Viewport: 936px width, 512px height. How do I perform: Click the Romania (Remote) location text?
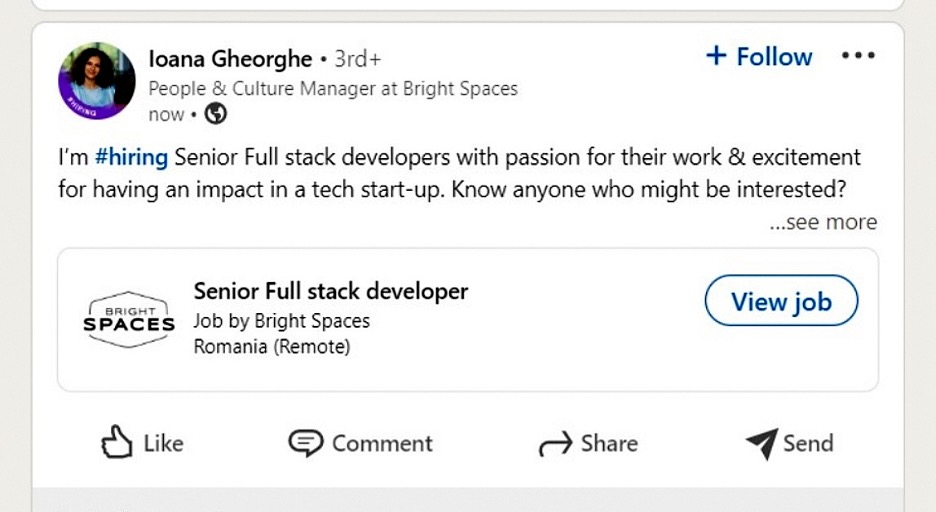pos(272,347)
